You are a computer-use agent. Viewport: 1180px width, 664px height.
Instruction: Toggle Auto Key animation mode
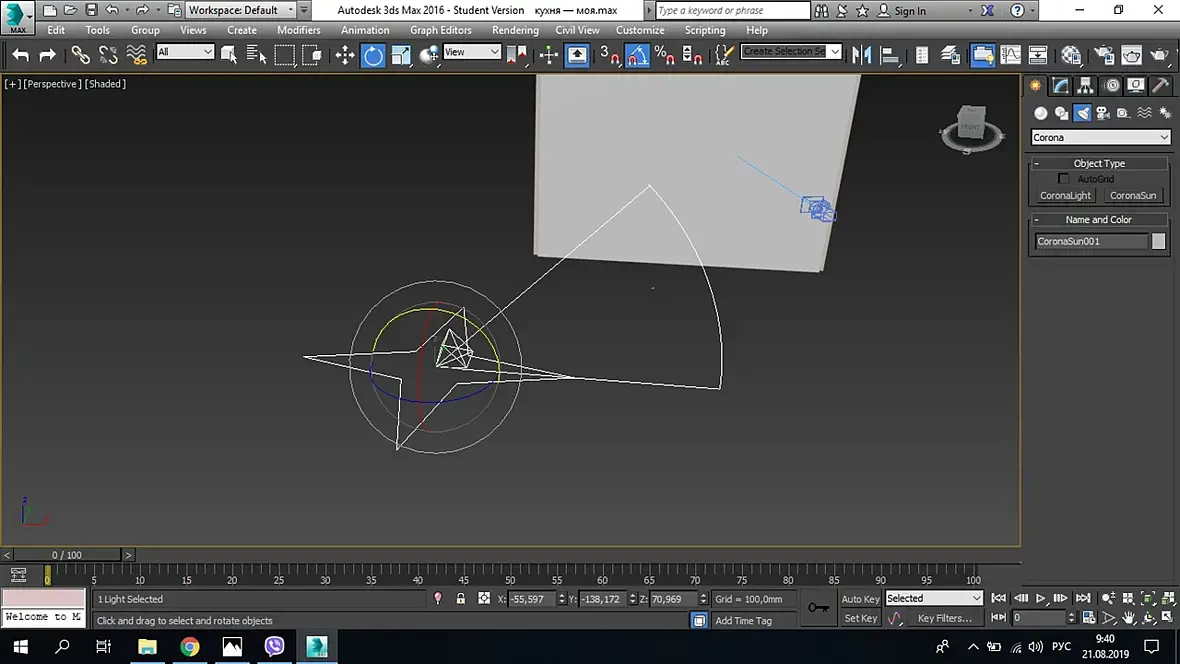[860, 599]
